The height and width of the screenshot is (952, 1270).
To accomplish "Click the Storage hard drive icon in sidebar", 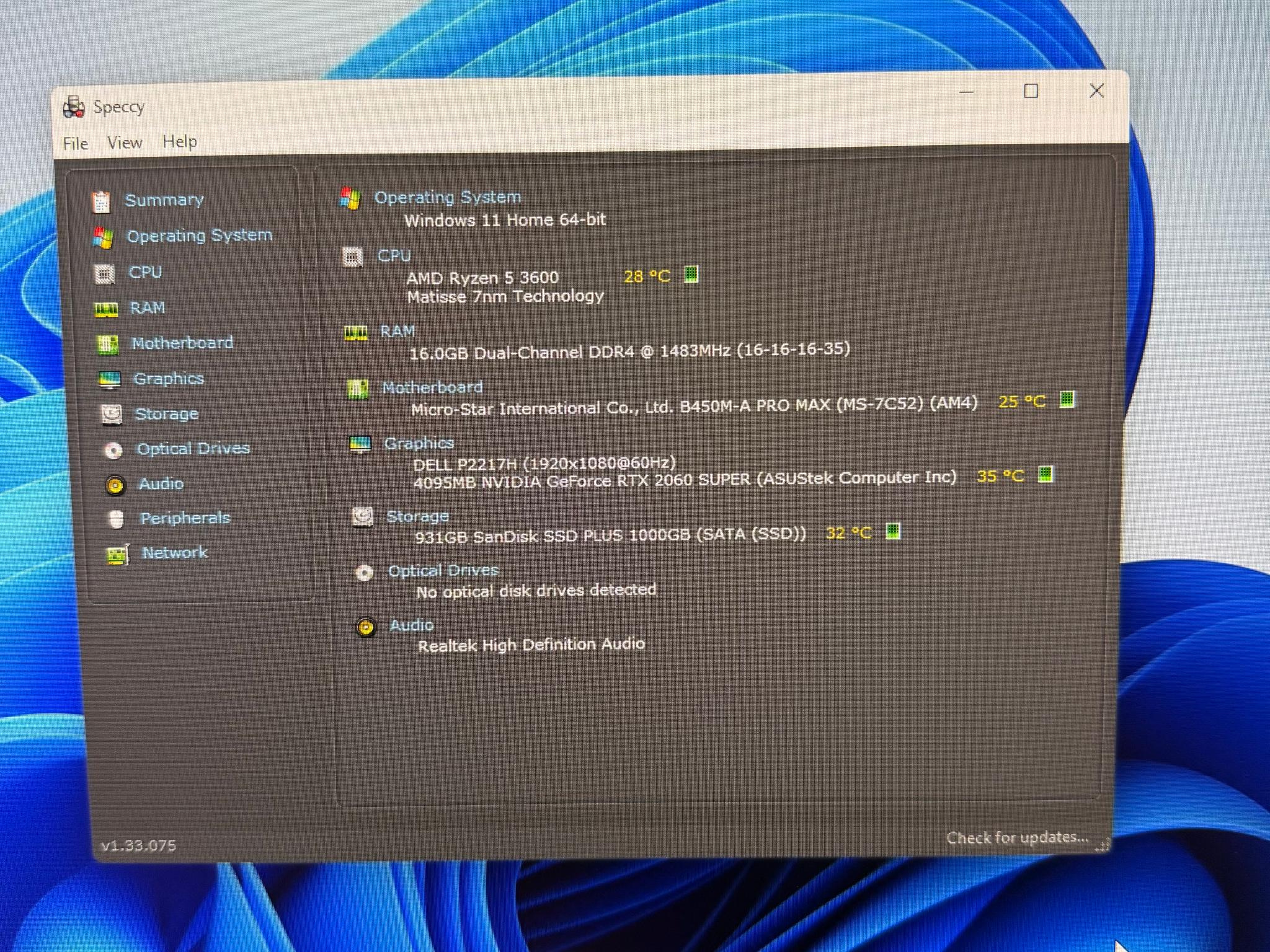I will tap(112, 414).
